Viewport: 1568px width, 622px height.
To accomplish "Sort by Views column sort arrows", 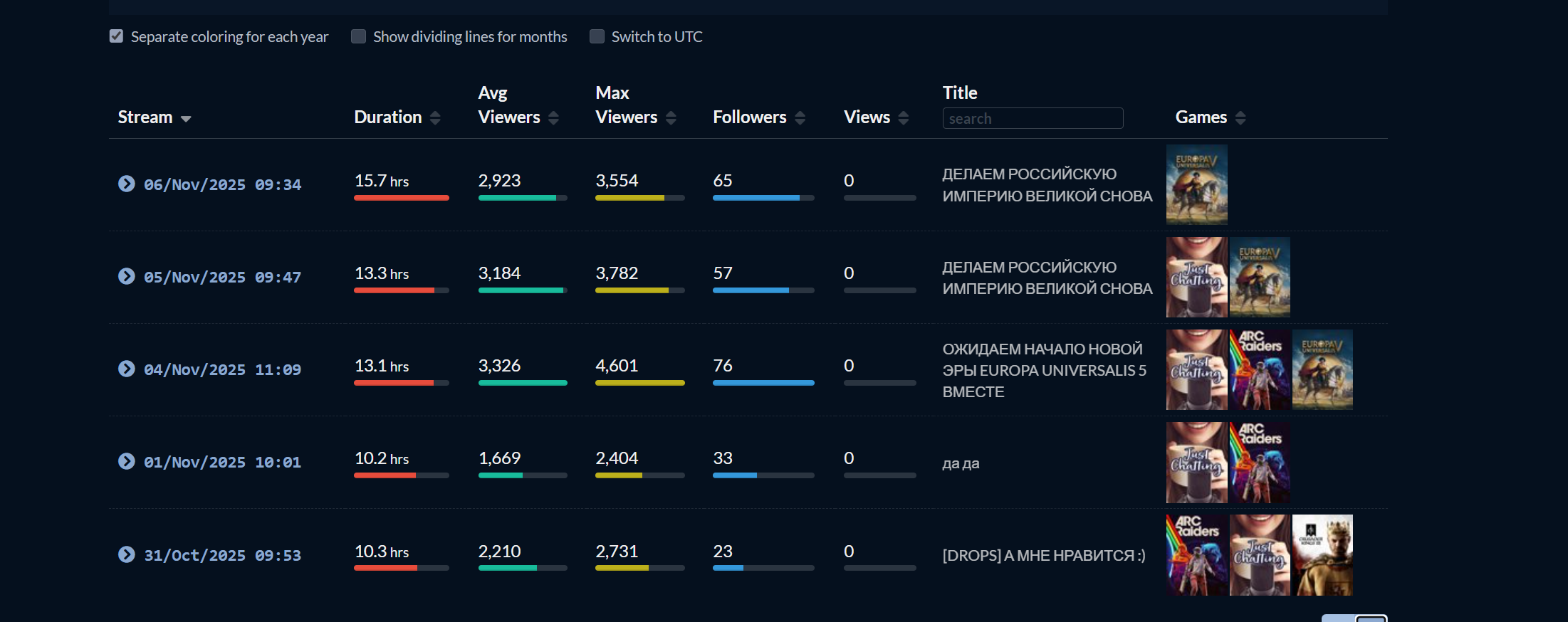I will tap(904, 118).
